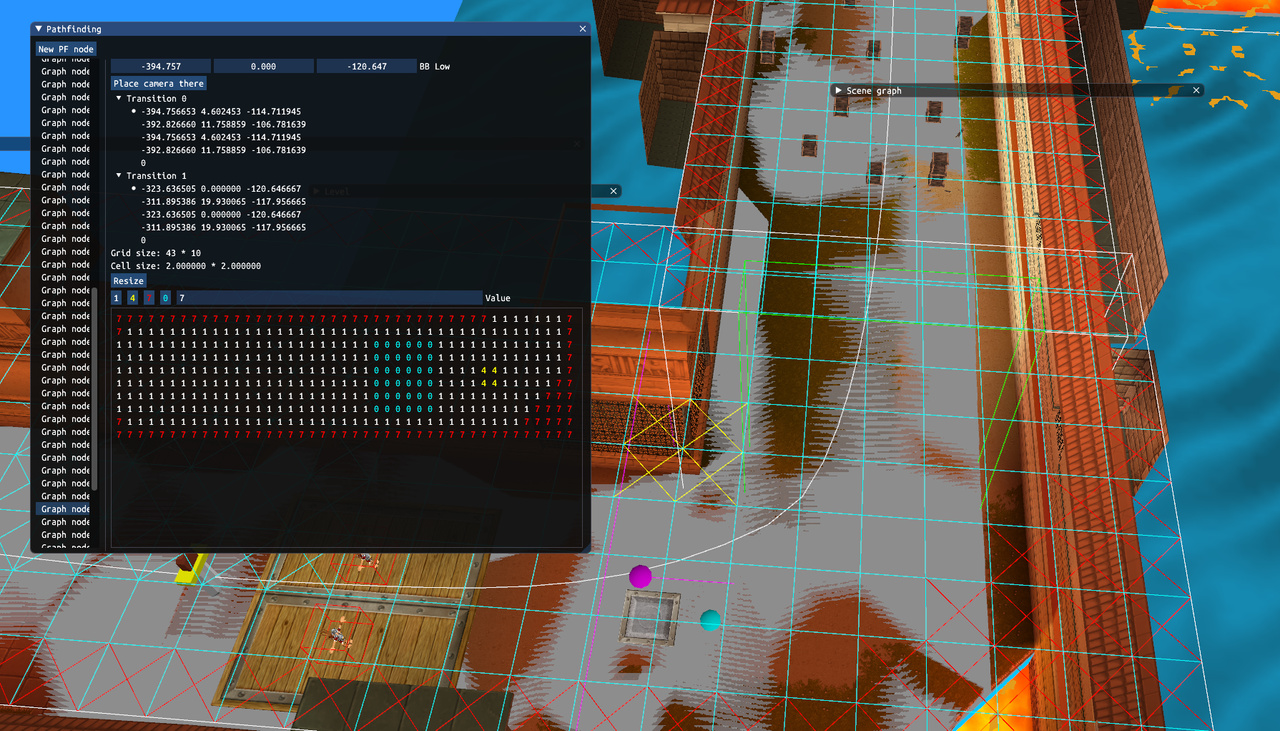This screenshot has width=1280, height=731.
Task: Close the faded Level window
Action: point(614,191)
